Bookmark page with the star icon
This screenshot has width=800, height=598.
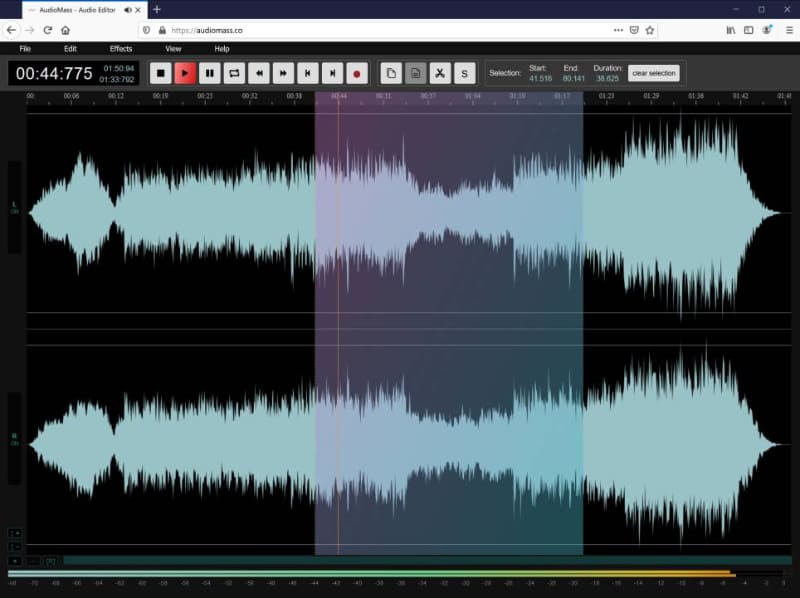click(649, 30)
